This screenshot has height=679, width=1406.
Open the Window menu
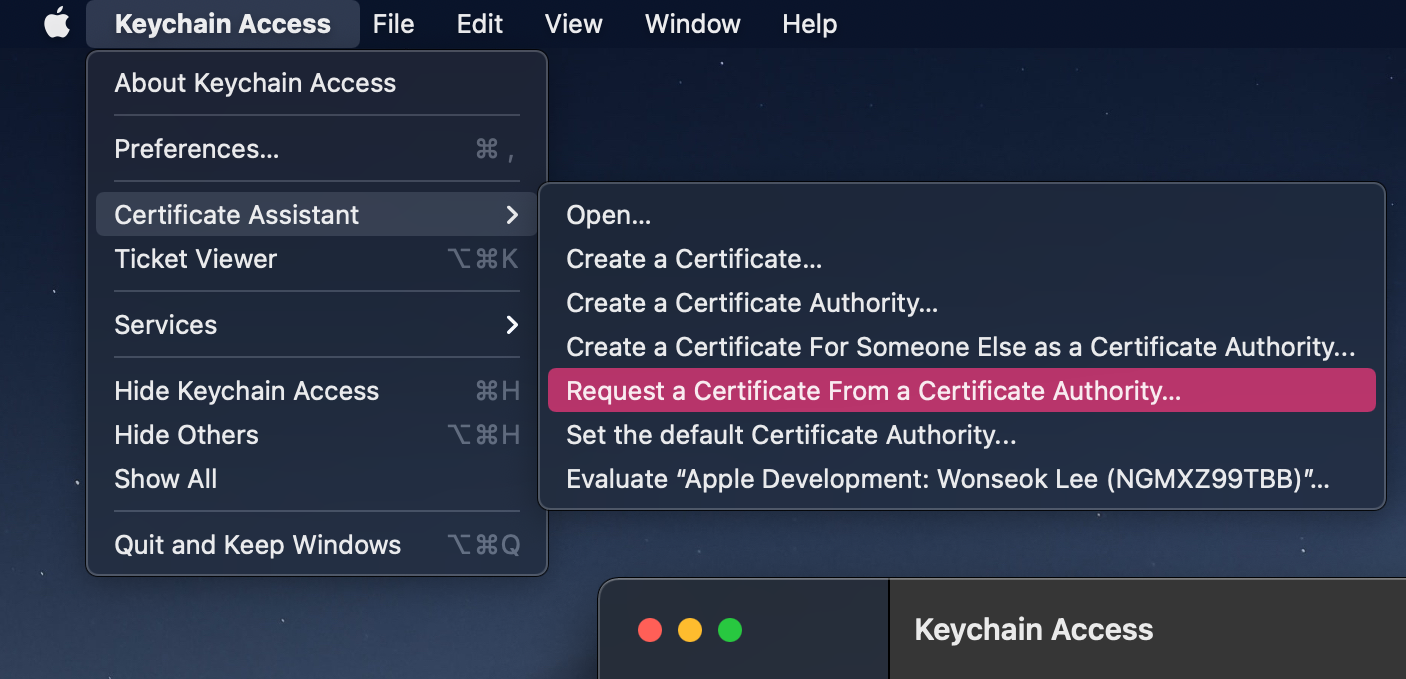point(693,24)
